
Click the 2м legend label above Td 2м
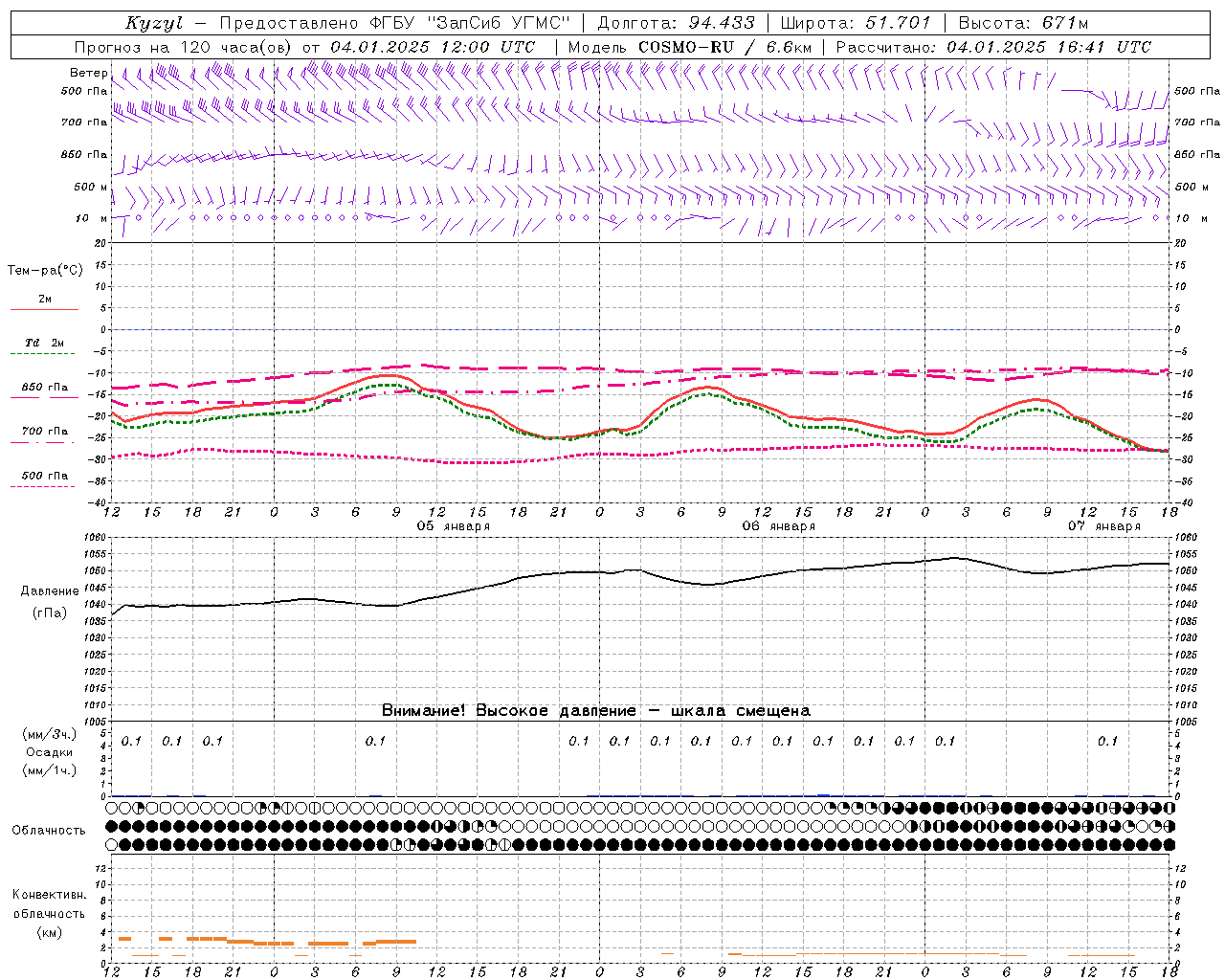coord(45,299)
